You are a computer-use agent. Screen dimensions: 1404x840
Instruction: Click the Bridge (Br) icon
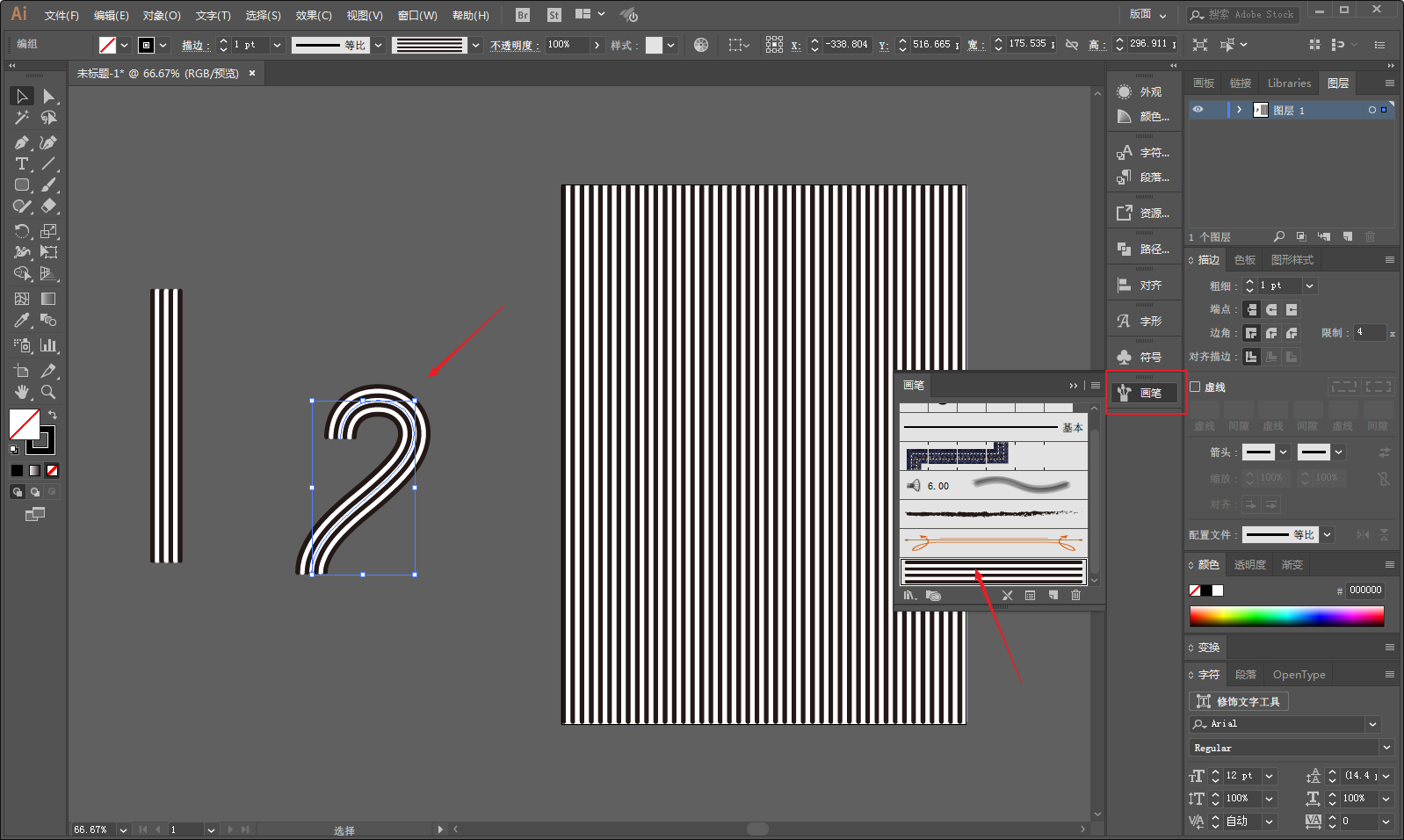pos(523,15)
